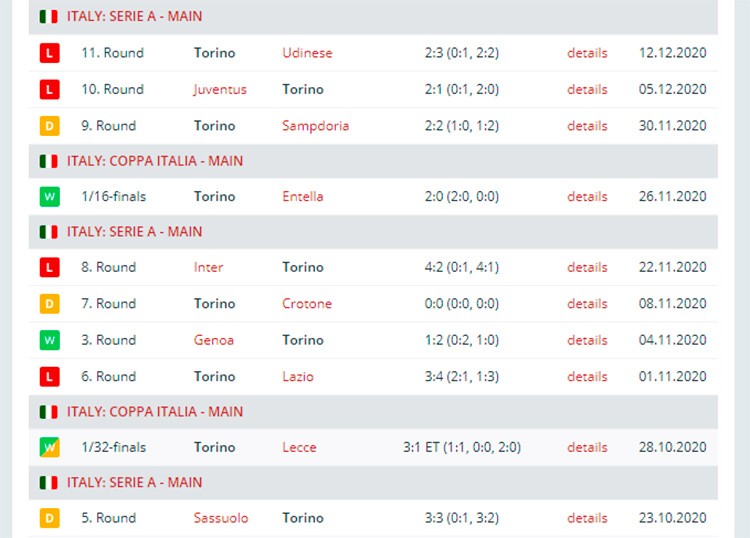Click the L result badge for Juventus match

point(49,89)
